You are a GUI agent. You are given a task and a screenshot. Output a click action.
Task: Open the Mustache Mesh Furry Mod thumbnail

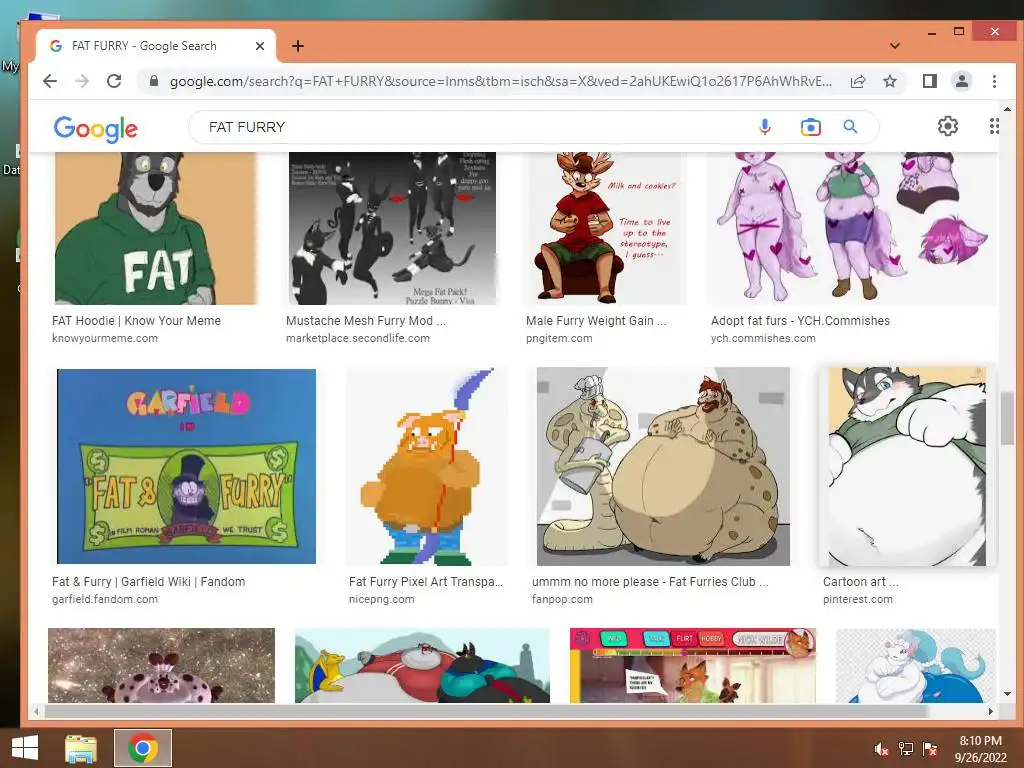392,229
